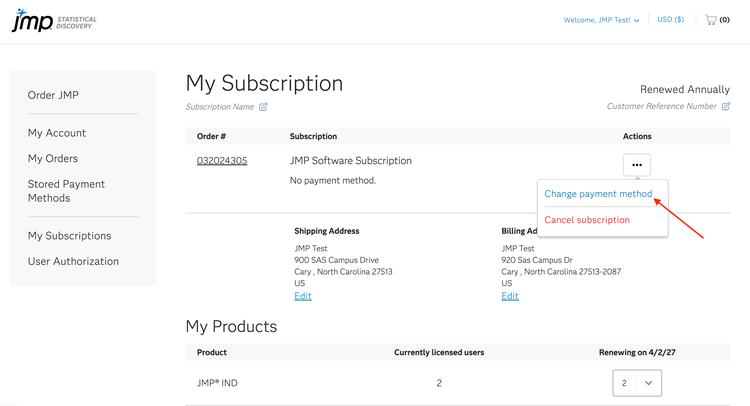The height and width of the screenshot is (406, 750).
Task: Click the My Subscription heading
Action: [265, 83]
